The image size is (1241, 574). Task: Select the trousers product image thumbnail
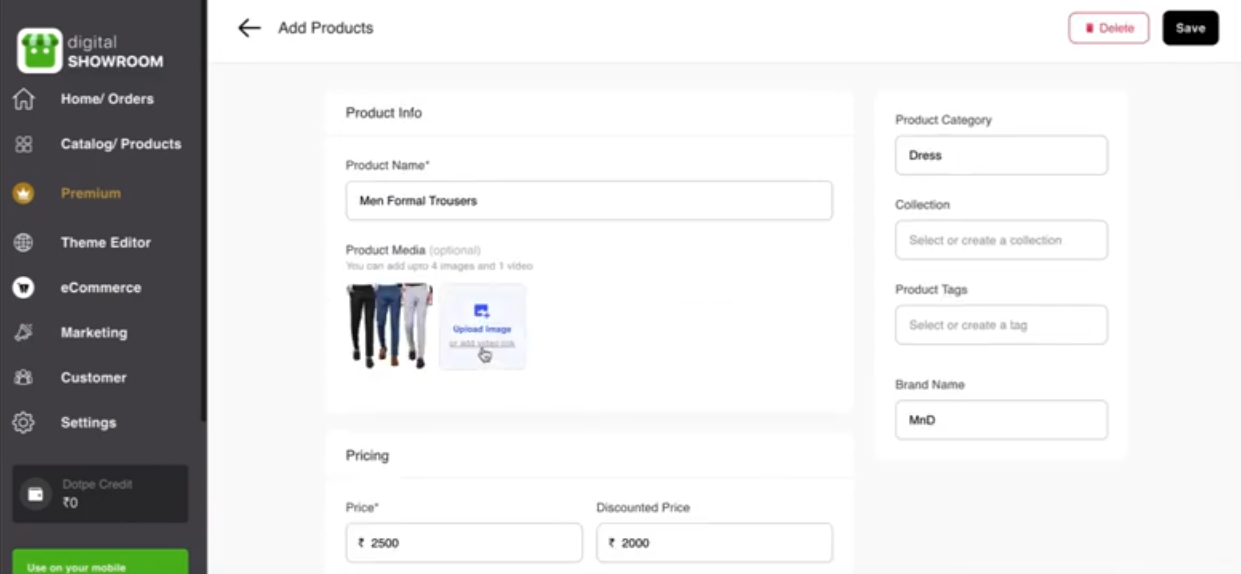(389, 325)
